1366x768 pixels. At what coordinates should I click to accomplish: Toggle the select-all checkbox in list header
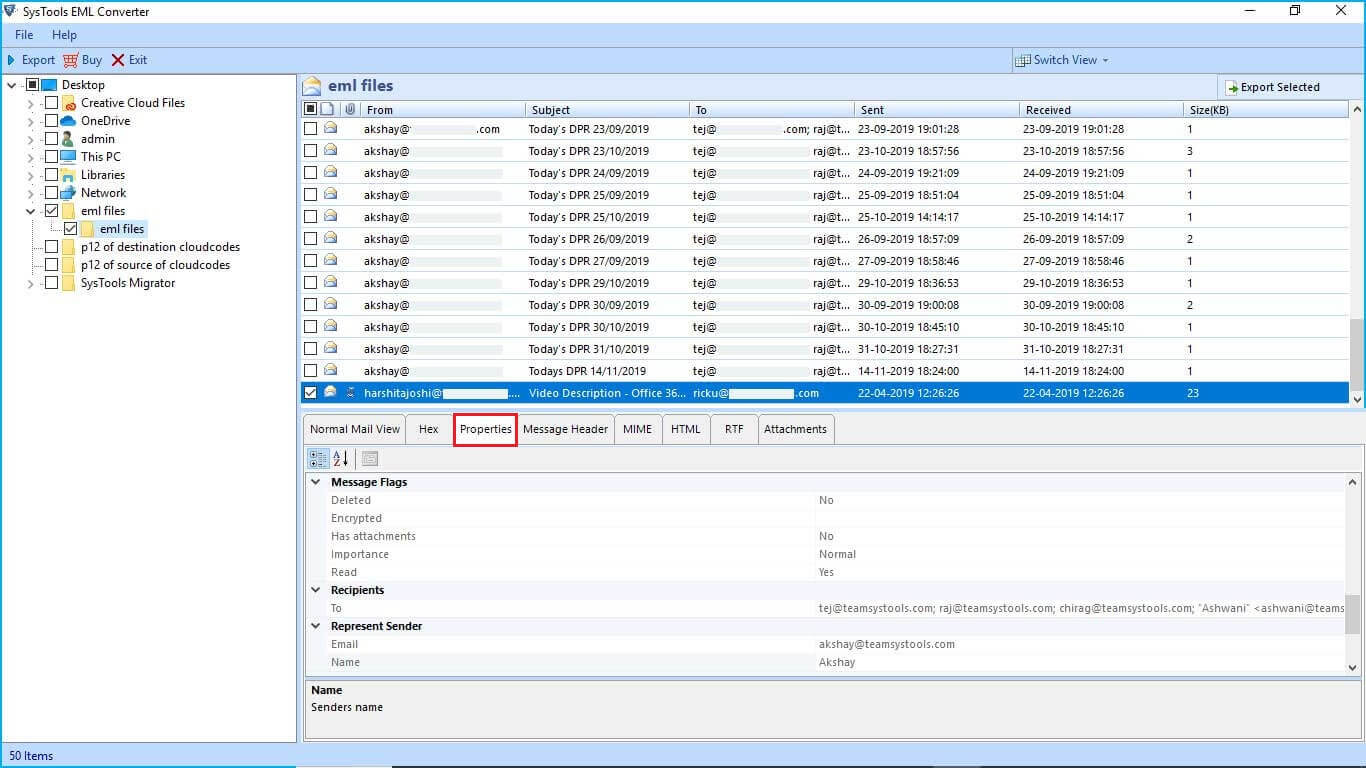point(311,109)
